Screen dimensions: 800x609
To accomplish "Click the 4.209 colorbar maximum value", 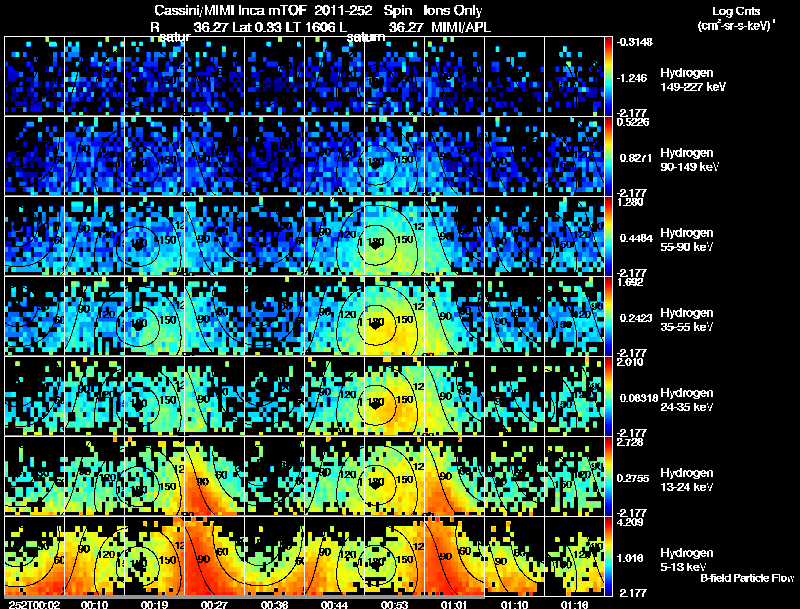I will [x=630, y=522].
